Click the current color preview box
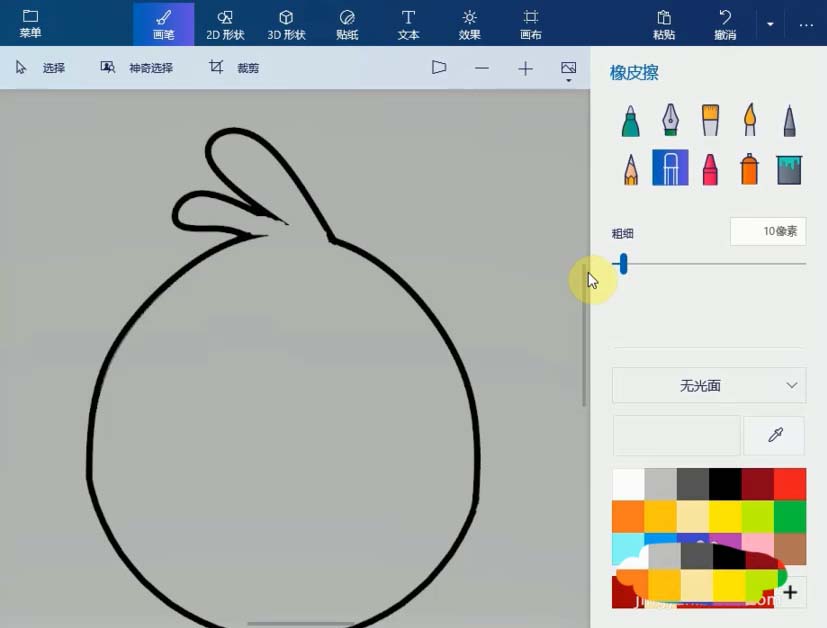This screenshot has width=827, height=628. (677, 435)
